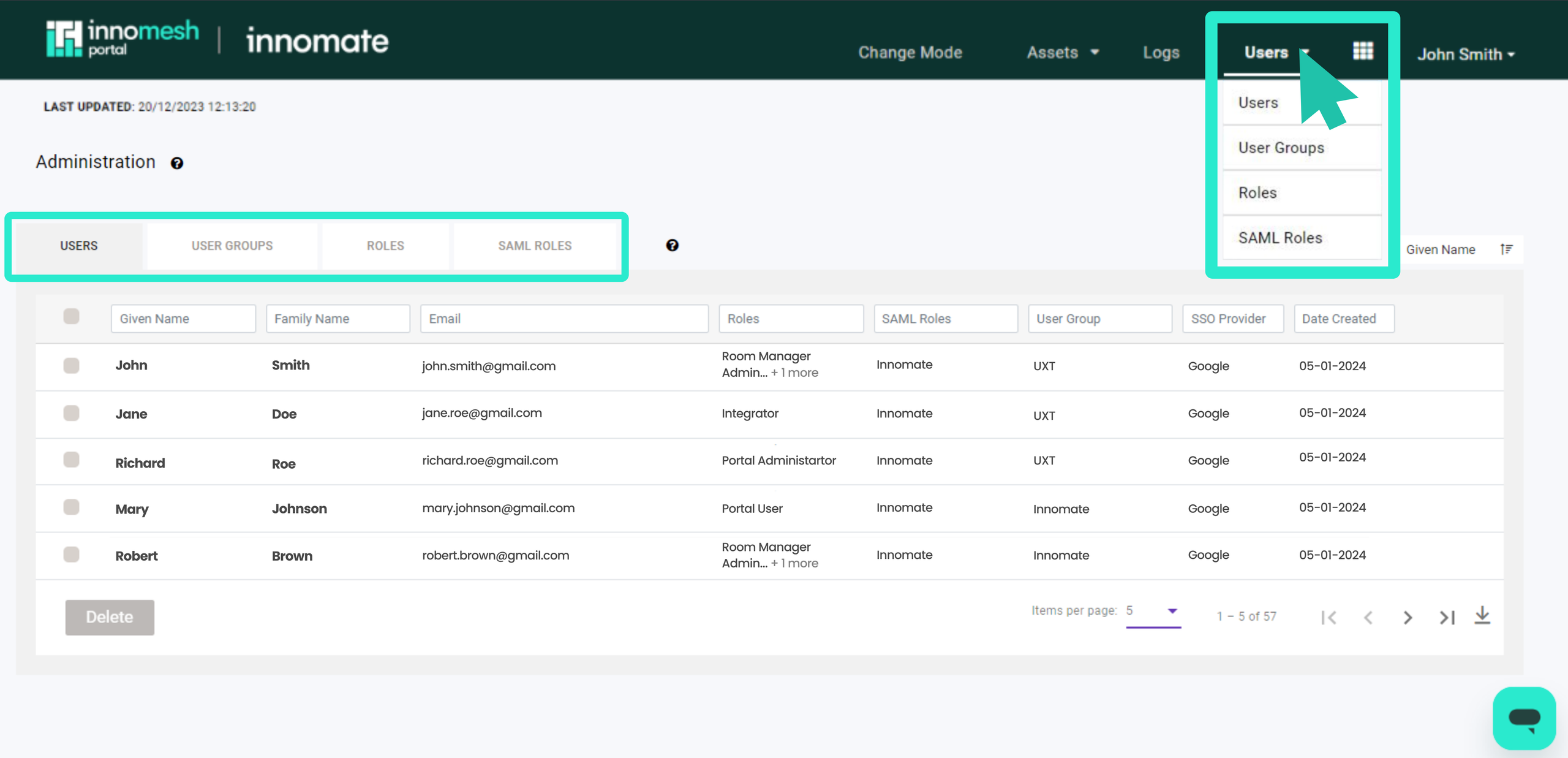Screen dimensions: 1568x758
Task: Toggle Given Name sort order icon
Action: (x=1507, y=249)
